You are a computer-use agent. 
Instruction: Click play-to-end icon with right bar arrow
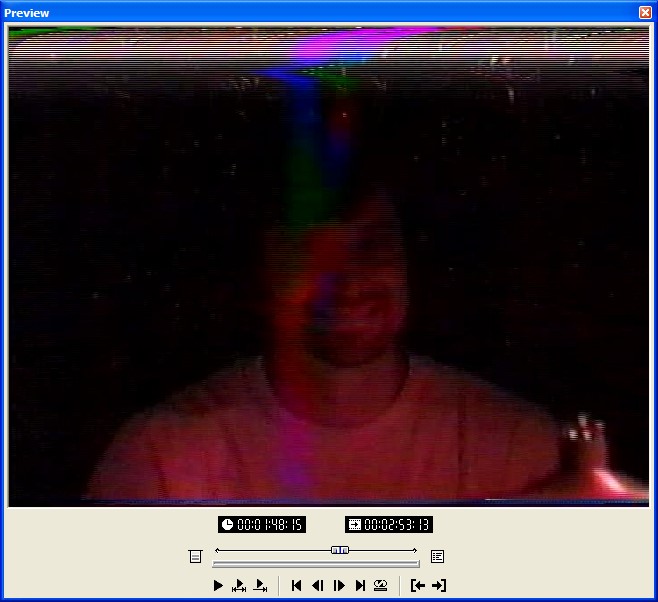click(260, 585)
